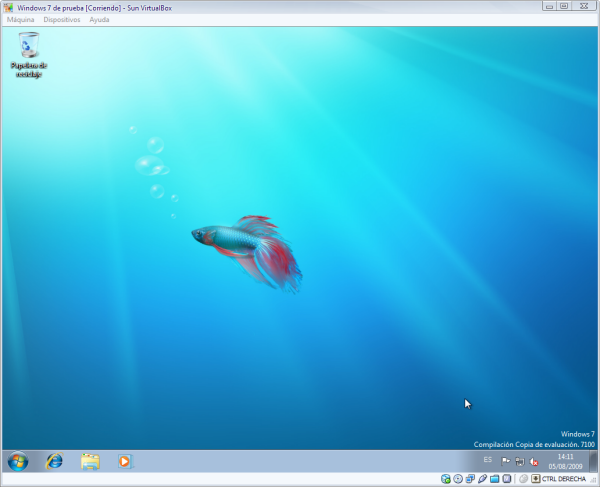Open the Máquina menu
This screenshot has width=600, height=487.
click(x=20, y=19)
